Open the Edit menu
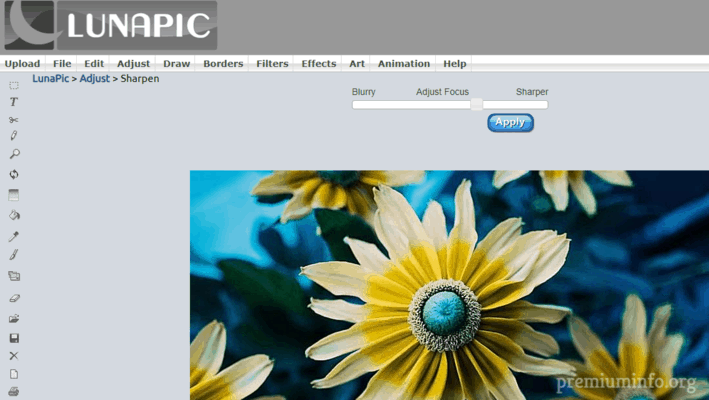 (x=94, y=64)
